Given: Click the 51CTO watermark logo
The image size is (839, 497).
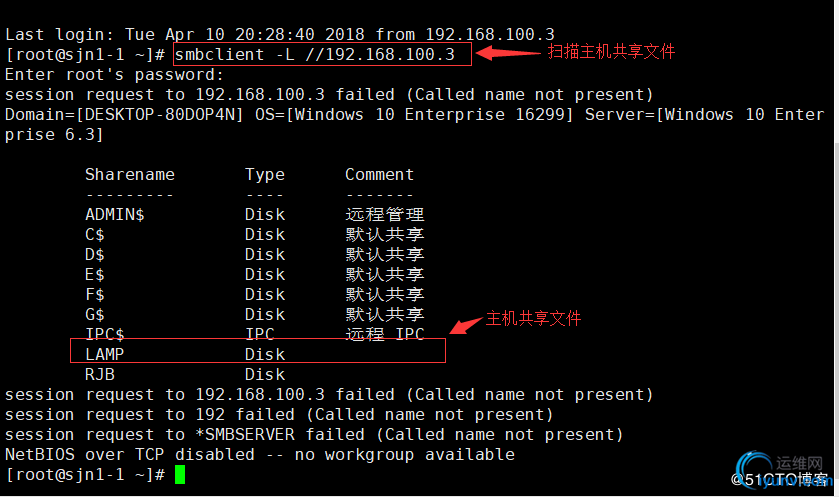Looking at the screenshot, I should point(781,471).
